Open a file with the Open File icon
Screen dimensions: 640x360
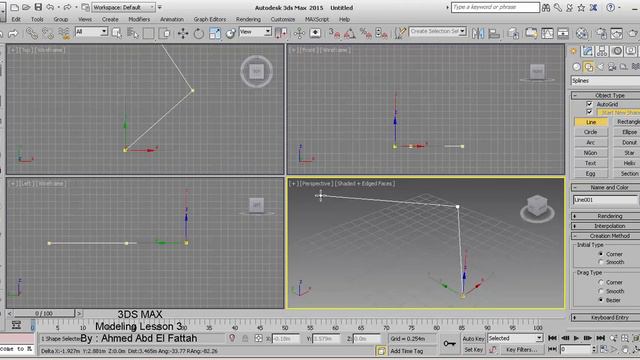click(x=26, y=7)
